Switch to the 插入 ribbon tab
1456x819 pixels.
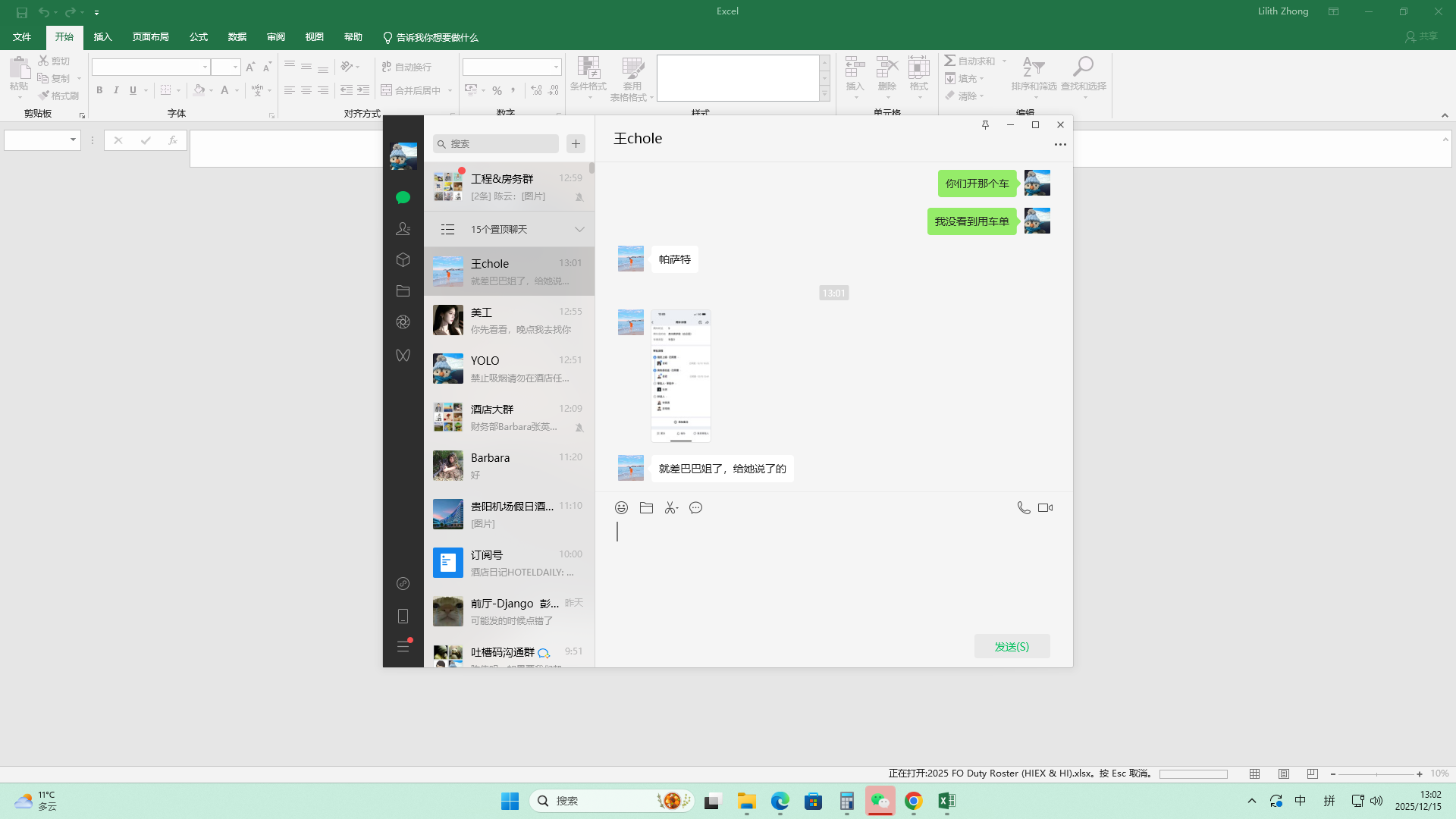pos(102,37)
